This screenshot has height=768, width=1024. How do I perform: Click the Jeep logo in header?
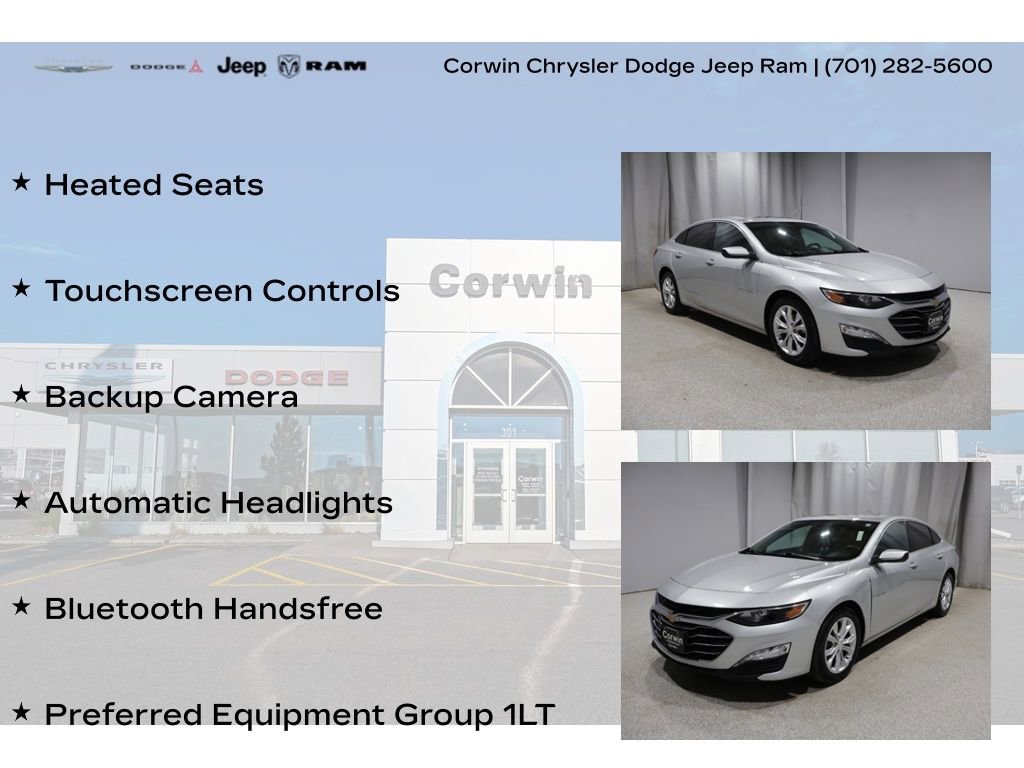[242, 66]
